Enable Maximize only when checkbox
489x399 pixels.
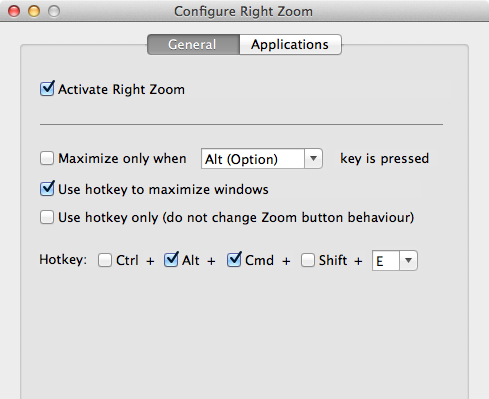pyautogui.click(x=47, y=158)
